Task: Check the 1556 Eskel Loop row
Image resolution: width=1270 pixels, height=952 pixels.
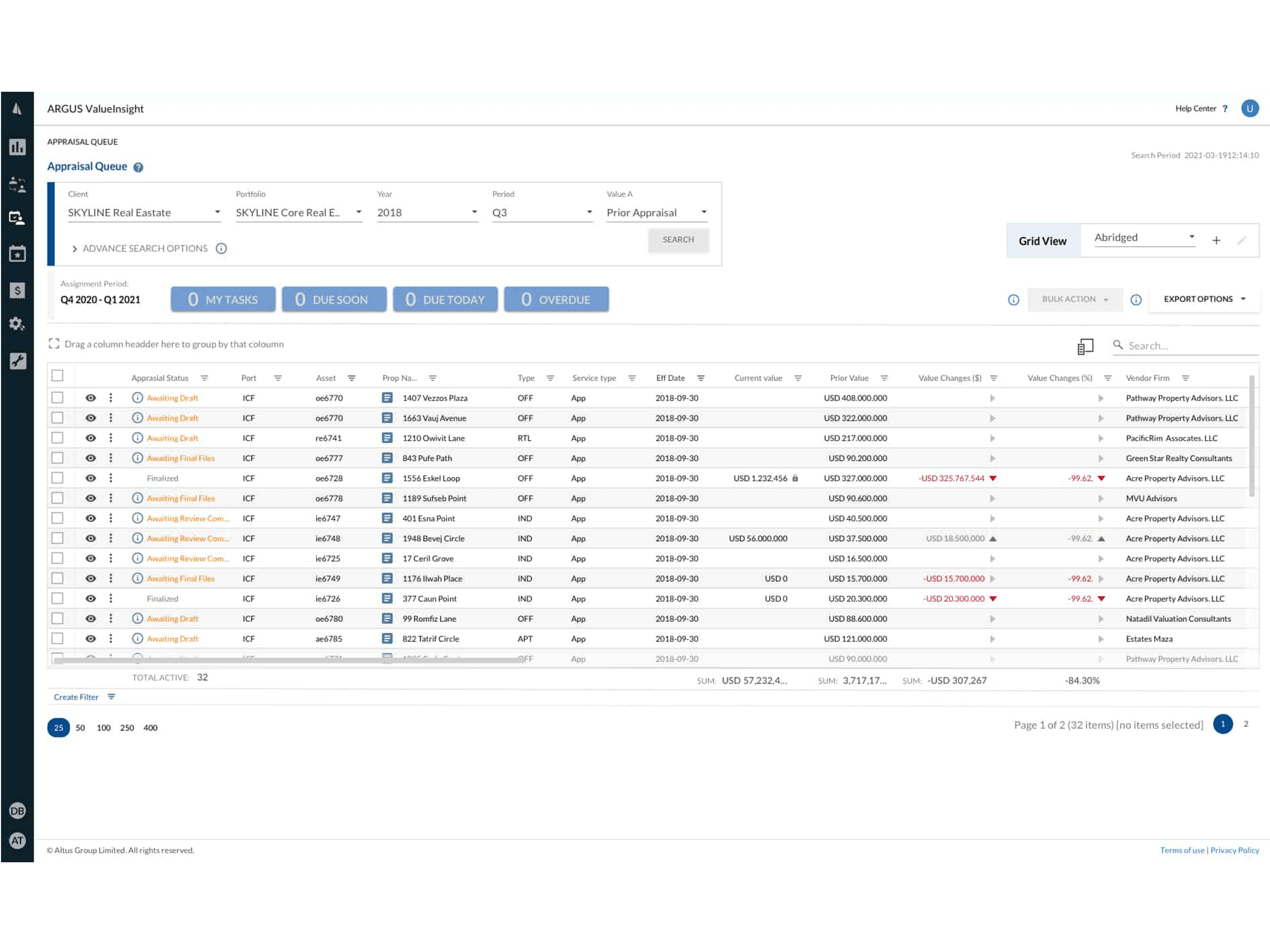Action: coord(58,477)
